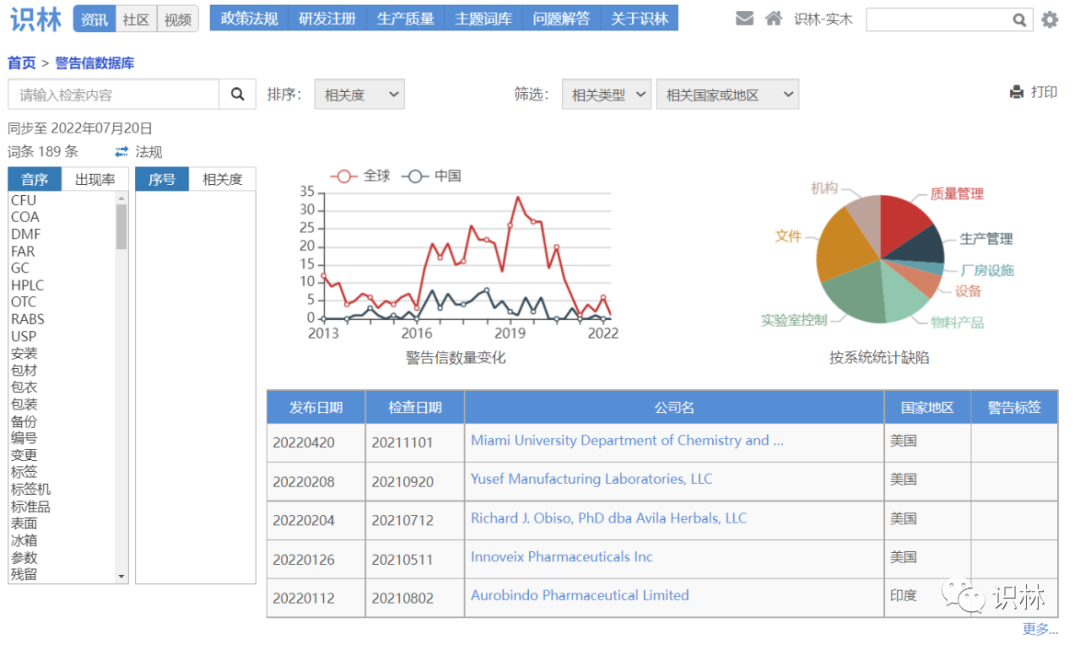Toggle the 中国 legend series
This screenshot has width=1080, height=645.
pos(431,176)
